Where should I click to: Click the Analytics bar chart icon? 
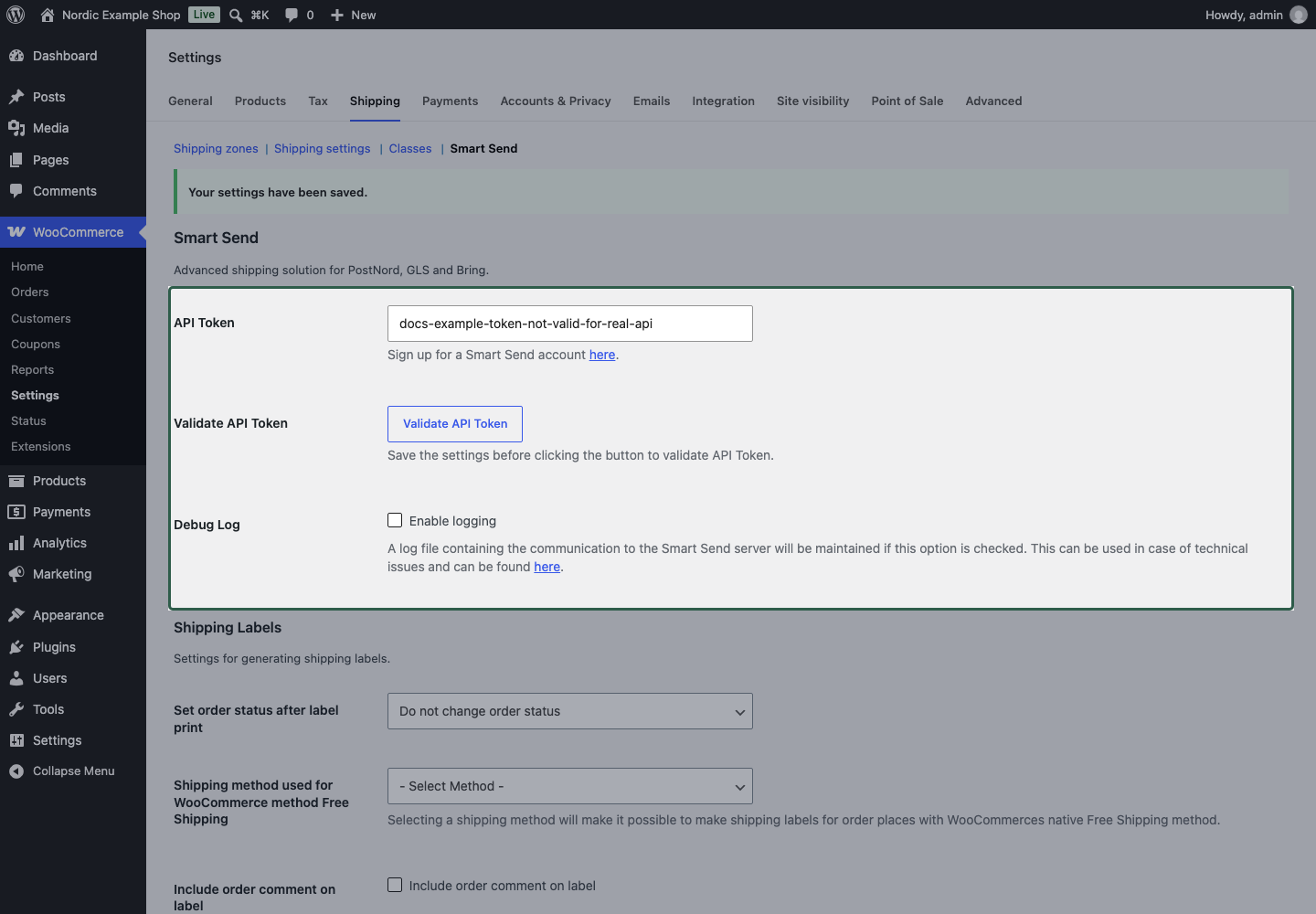(16, 543)
